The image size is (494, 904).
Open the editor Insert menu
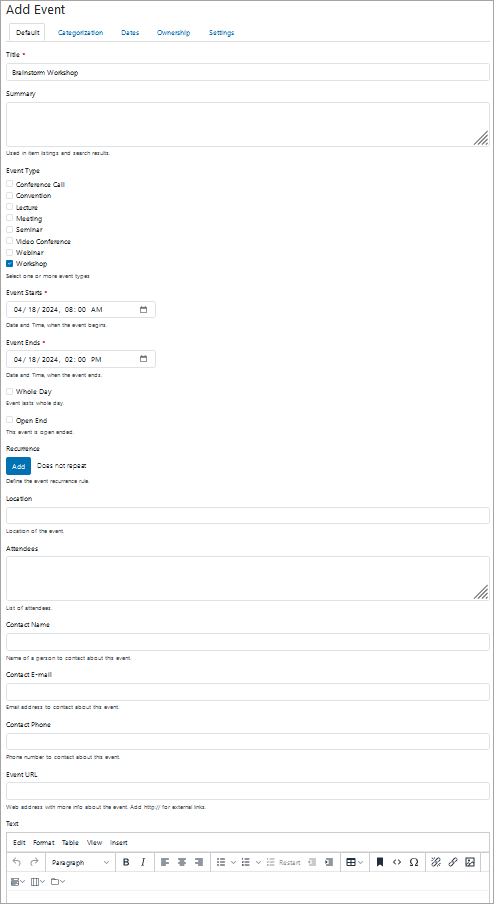click(x=119, y=842)
